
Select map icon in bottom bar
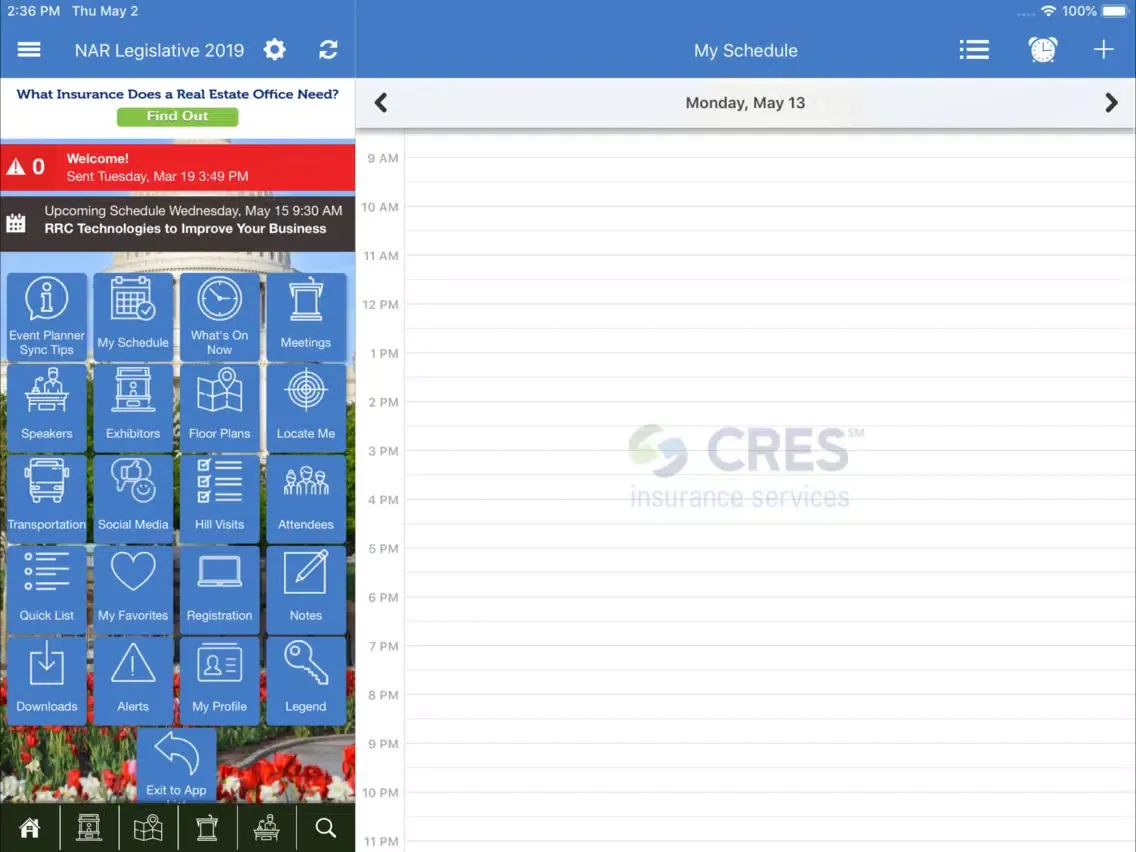149,827
